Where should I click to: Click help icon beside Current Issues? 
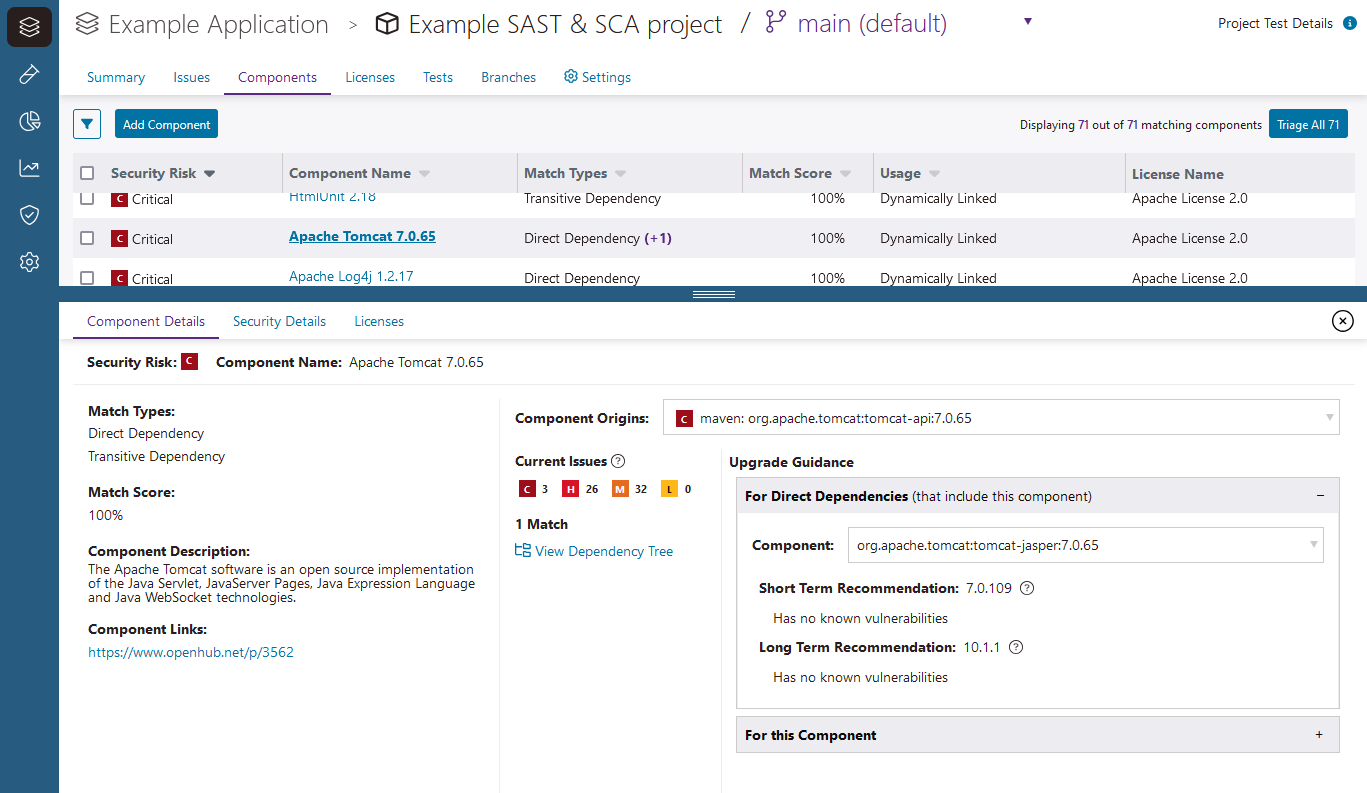618,461
